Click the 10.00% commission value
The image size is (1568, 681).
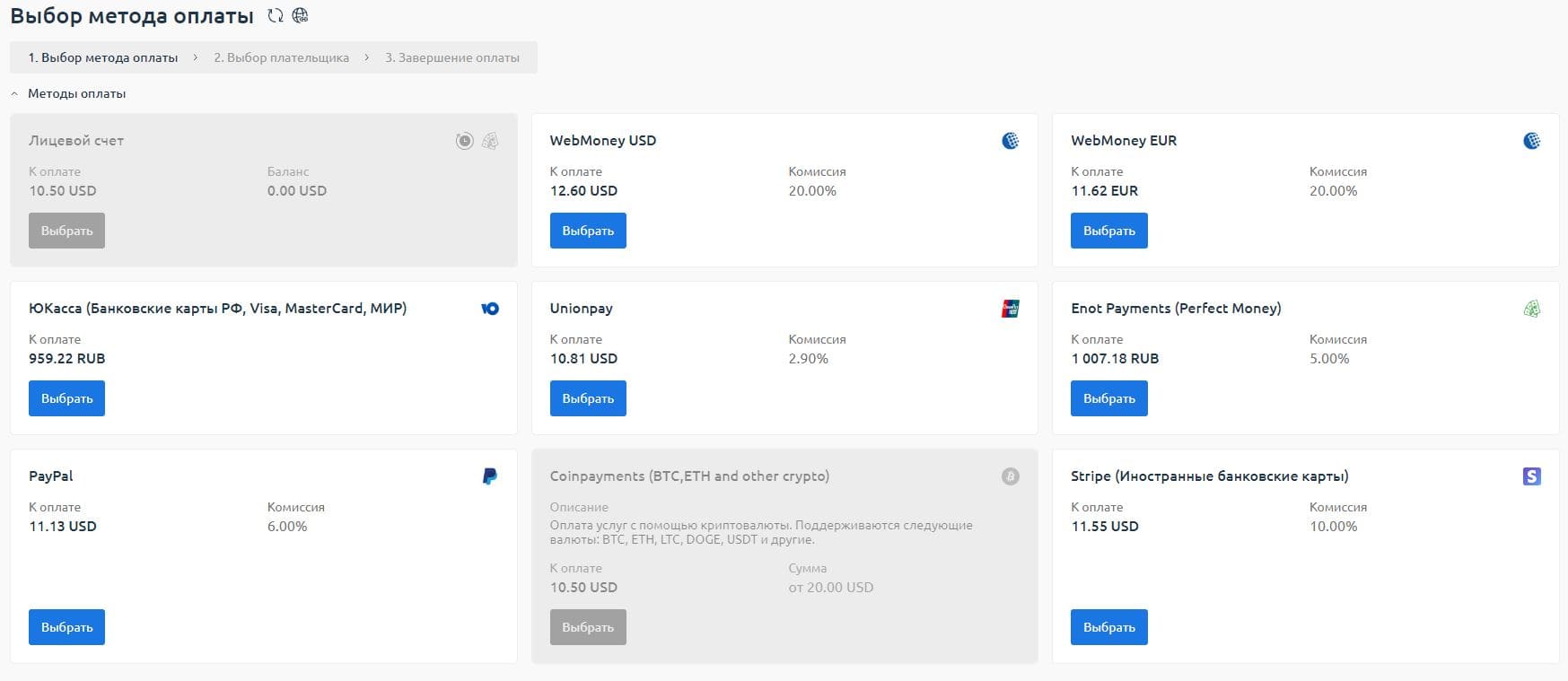click(1334, 527)
